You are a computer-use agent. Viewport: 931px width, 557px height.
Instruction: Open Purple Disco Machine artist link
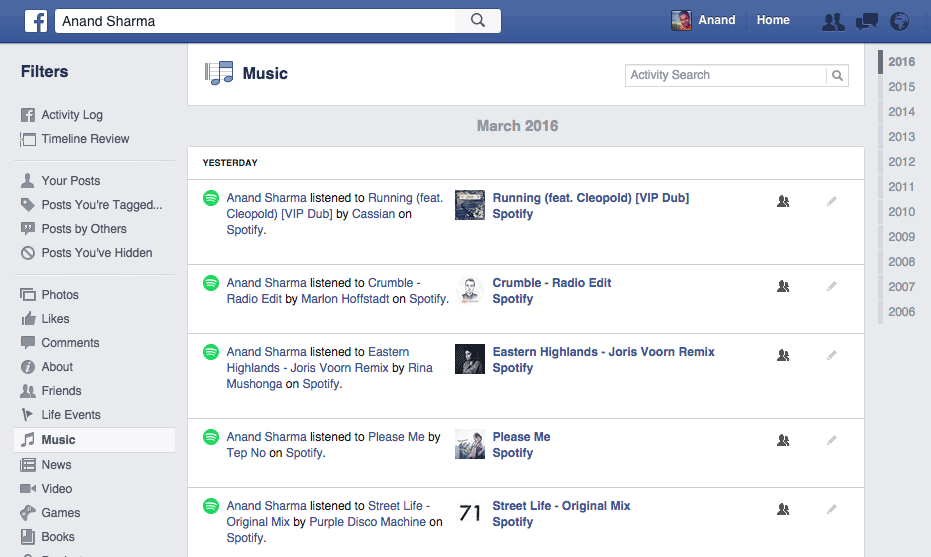[368, 521]
